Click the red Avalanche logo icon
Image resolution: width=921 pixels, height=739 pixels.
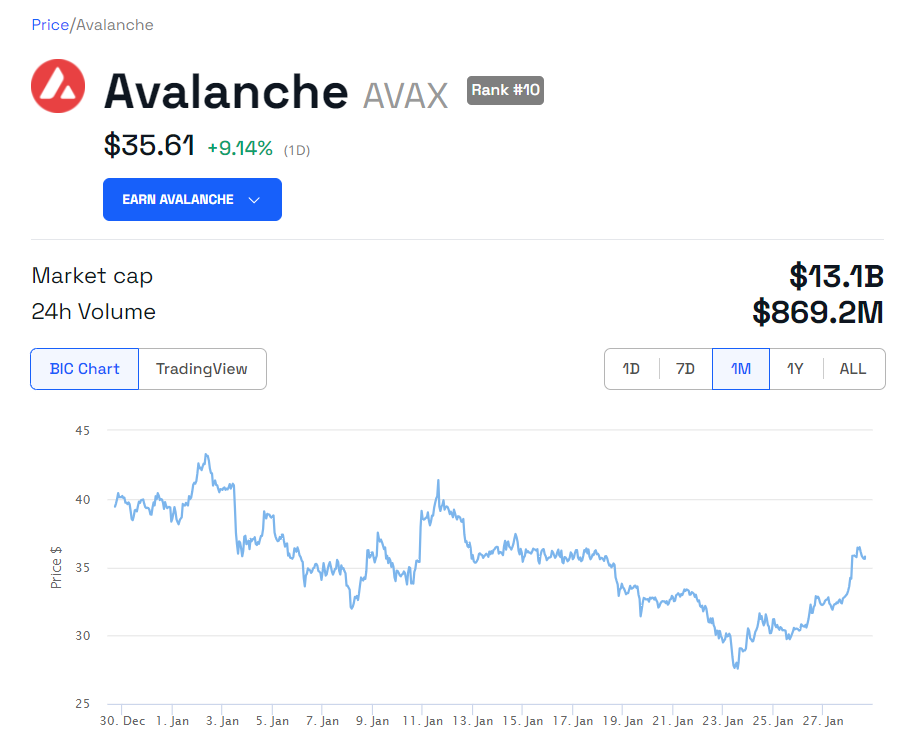(x=58, y=86)
